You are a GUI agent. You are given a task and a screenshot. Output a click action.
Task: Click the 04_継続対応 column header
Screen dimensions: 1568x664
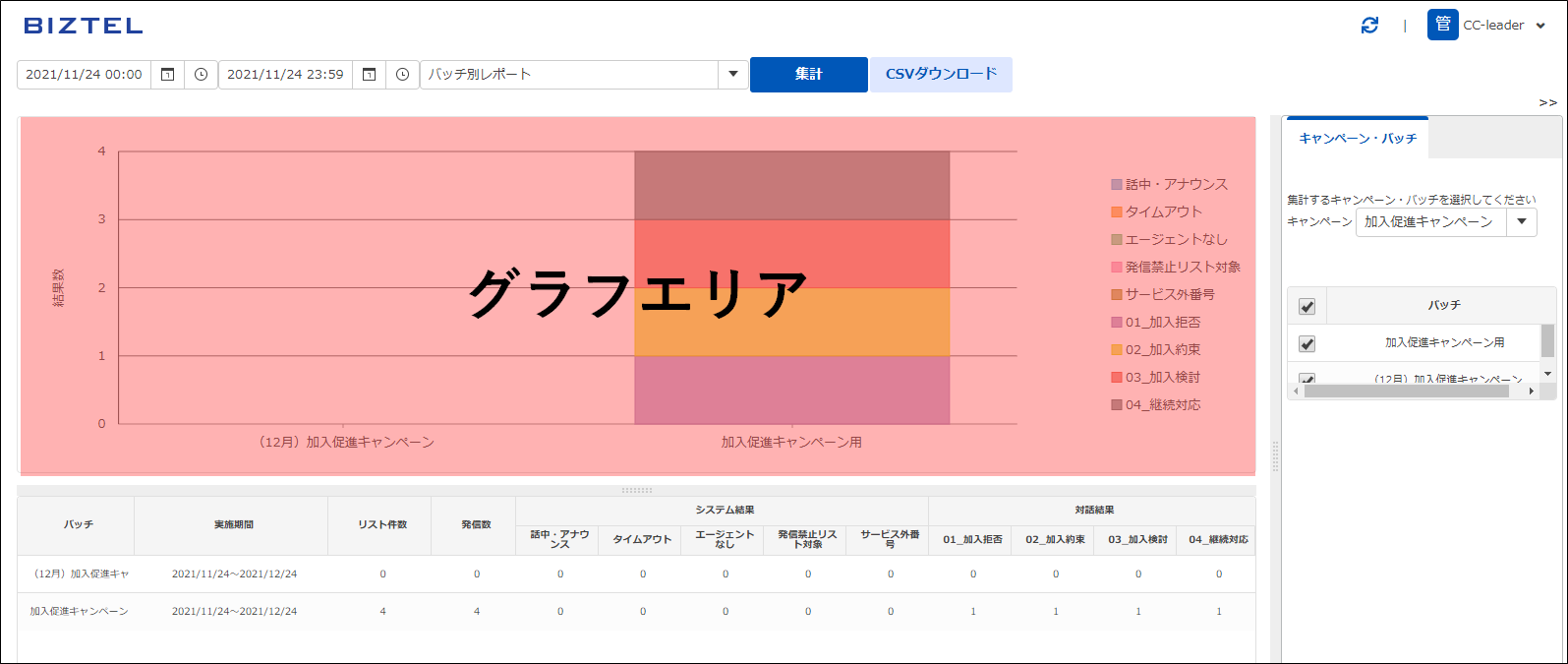coord(1218,540)
